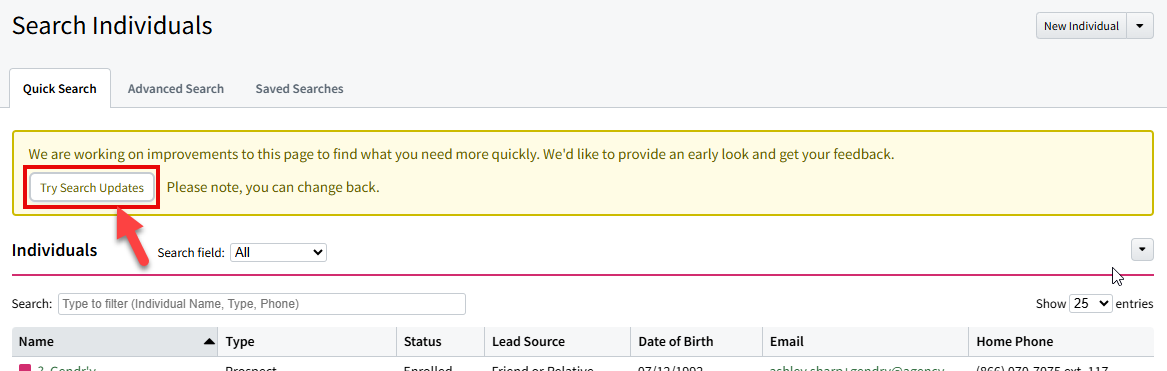The width and height of the screenshot is (1167, 371).
Task: Sort by the Email column header
Action: point(865,342)
